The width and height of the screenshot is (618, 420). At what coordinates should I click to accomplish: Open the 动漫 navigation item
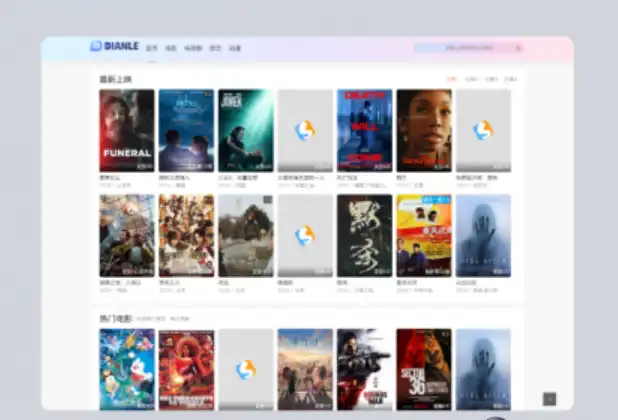pyautogui.click(x=235, y=48)
